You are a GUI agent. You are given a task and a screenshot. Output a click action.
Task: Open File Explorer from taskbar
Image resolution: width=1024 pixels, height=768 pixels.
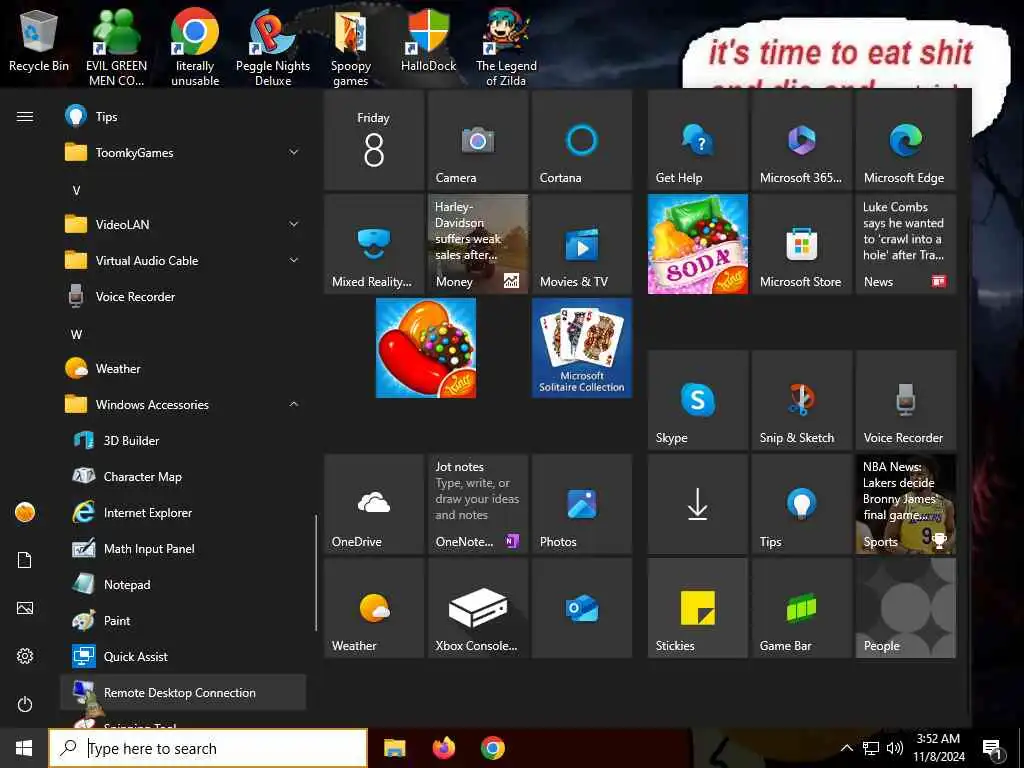point(394,748)
